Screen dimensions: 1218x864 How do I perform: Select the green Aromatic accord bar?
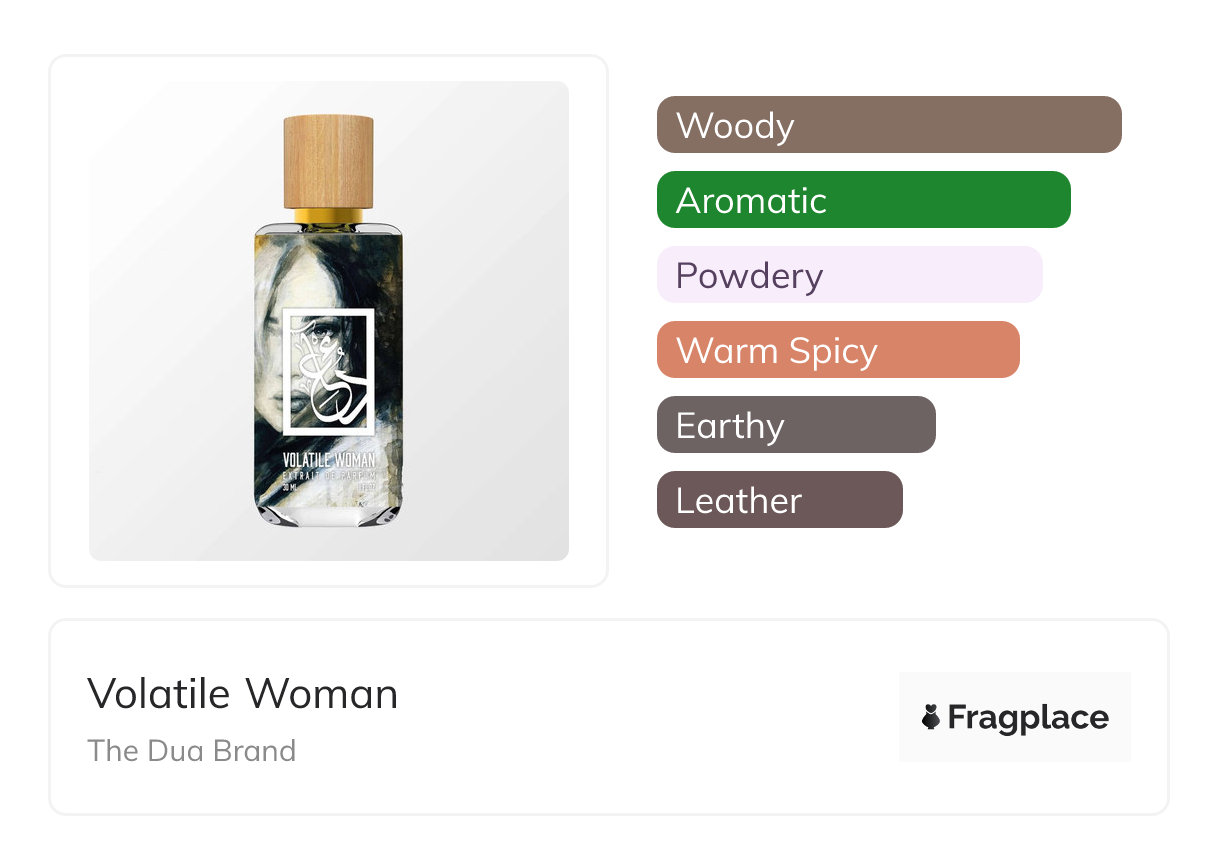pos(863,200)
